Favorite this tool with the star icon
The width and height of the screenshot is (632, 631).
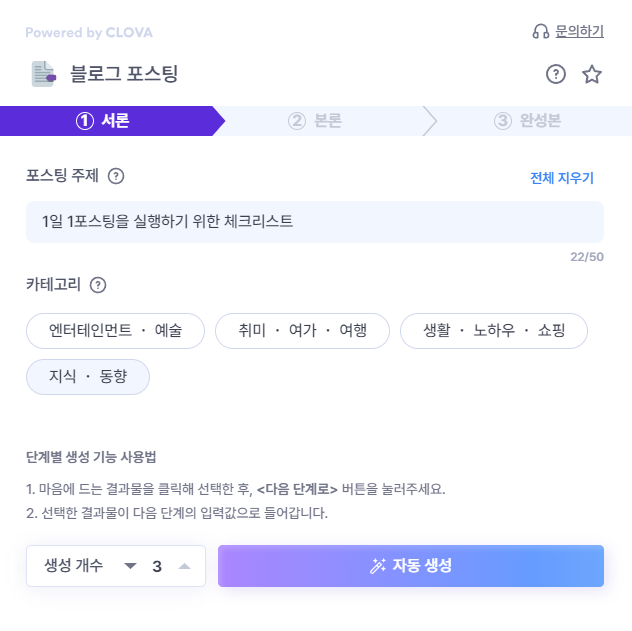pos(592,74)
